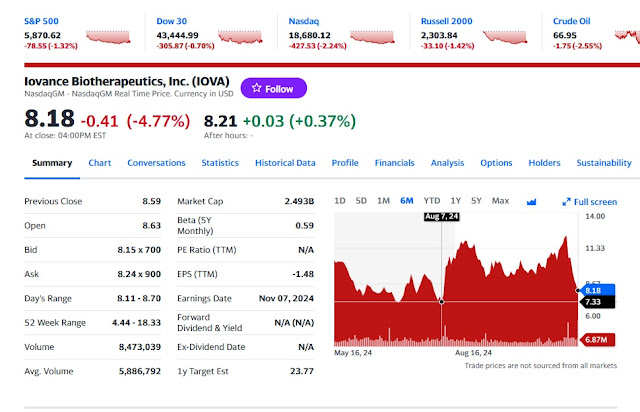This screenshot has height=412, width=640.
Task: Open the S&P 500 index link
Action: [41, 21]
